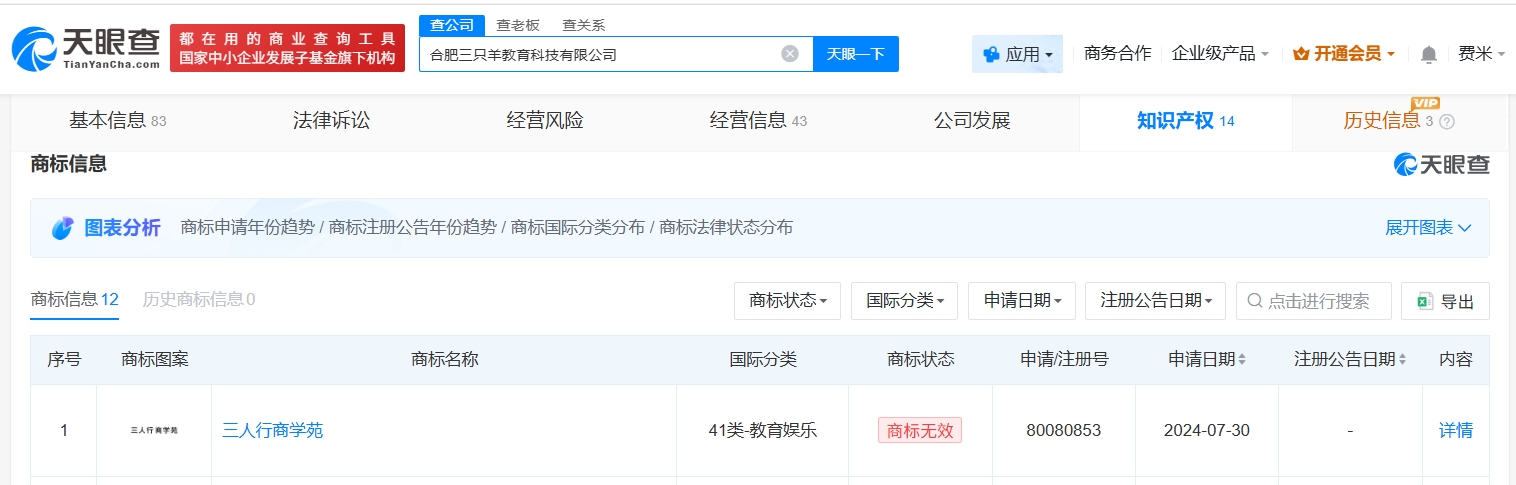Click application date 2024-07-30
The image size is (1516, 485).
click(x=1206, y=431)
